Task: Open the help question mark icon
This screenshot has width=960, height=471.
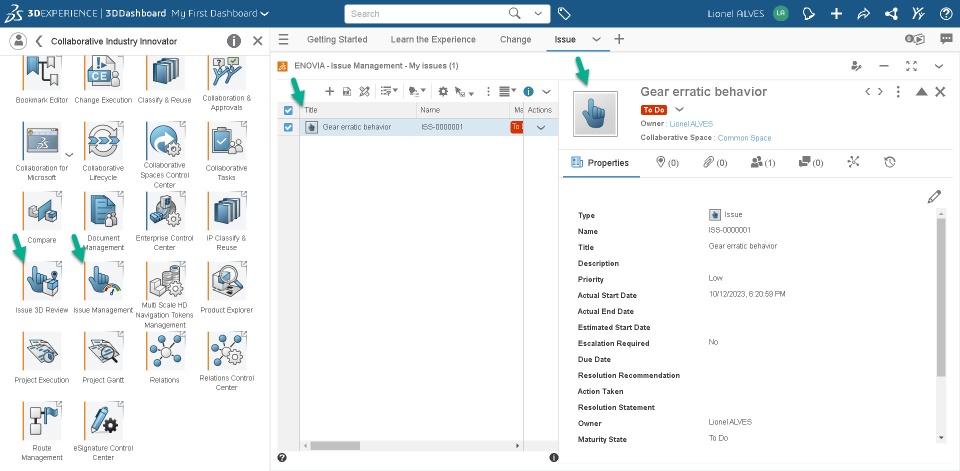Action: (x=945, y=13)
